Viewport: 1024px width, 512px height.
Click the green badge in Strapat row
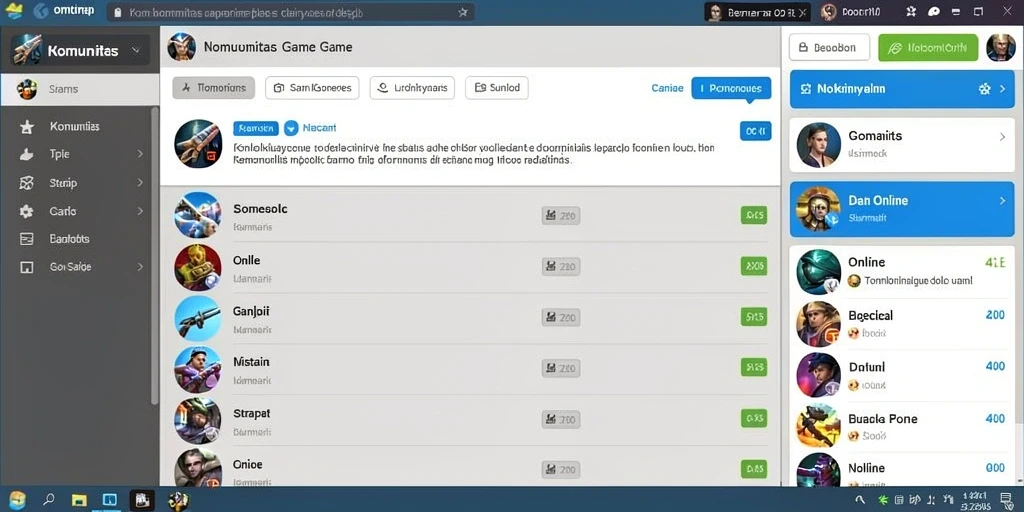coord(754,418)
